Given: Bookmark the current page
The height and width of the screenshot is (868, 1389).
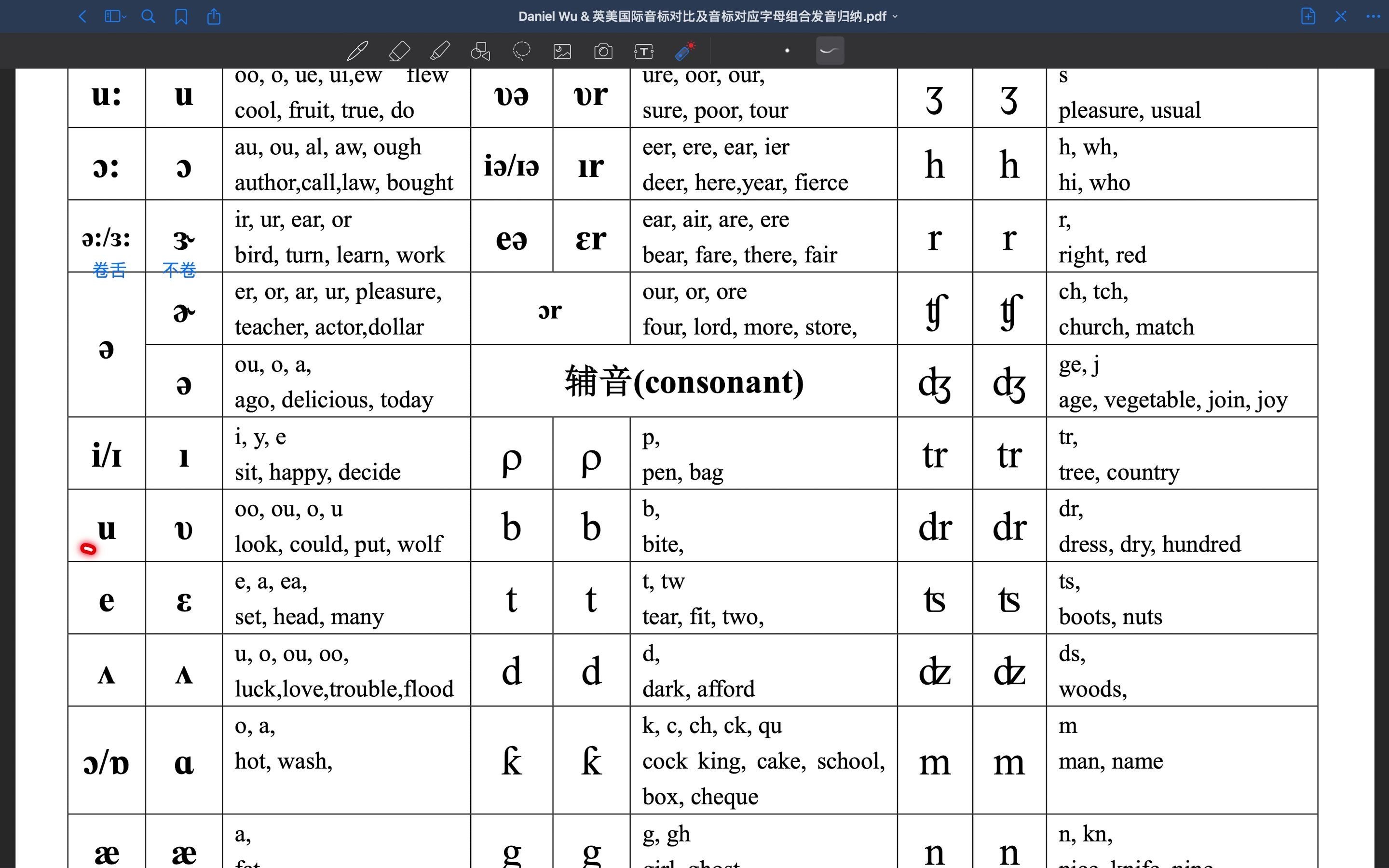Looking at the screenshot, I should click(x=181, y=17).
